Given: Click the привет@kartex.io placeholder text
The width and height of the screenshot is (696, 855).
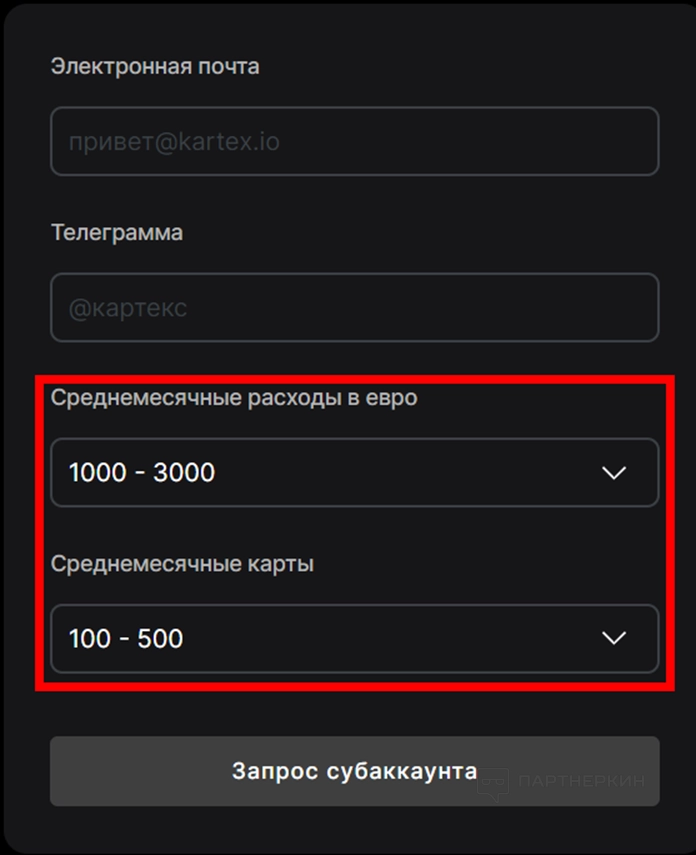Looking at the screenshot, I should pyautogui.click(x=174, y=141).
